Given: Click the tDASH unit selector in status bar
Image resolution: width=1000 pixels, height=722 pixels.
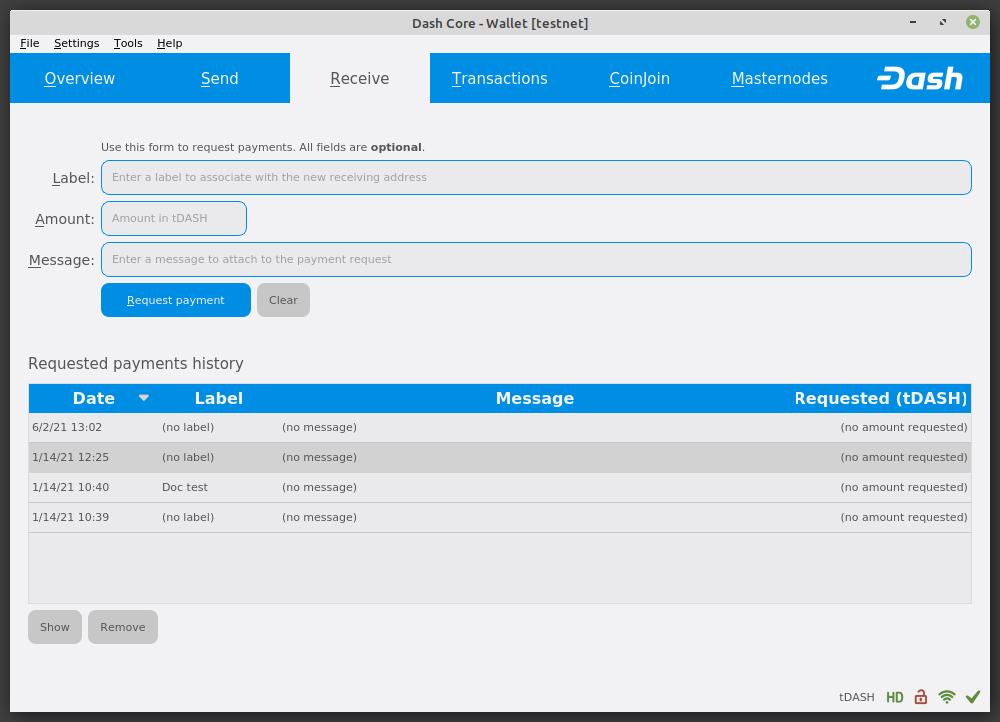Looking at the screenshot, I should point(857,697).
